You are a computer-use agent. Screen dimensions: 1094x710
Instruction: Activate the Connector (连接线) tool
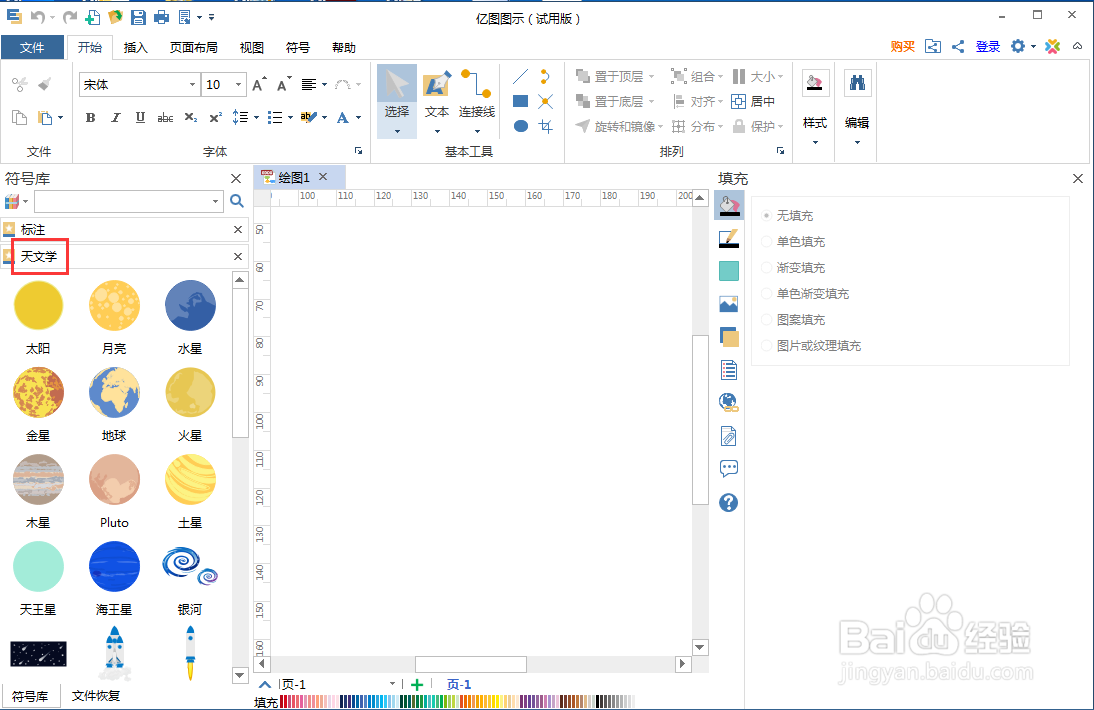point(477,101)
